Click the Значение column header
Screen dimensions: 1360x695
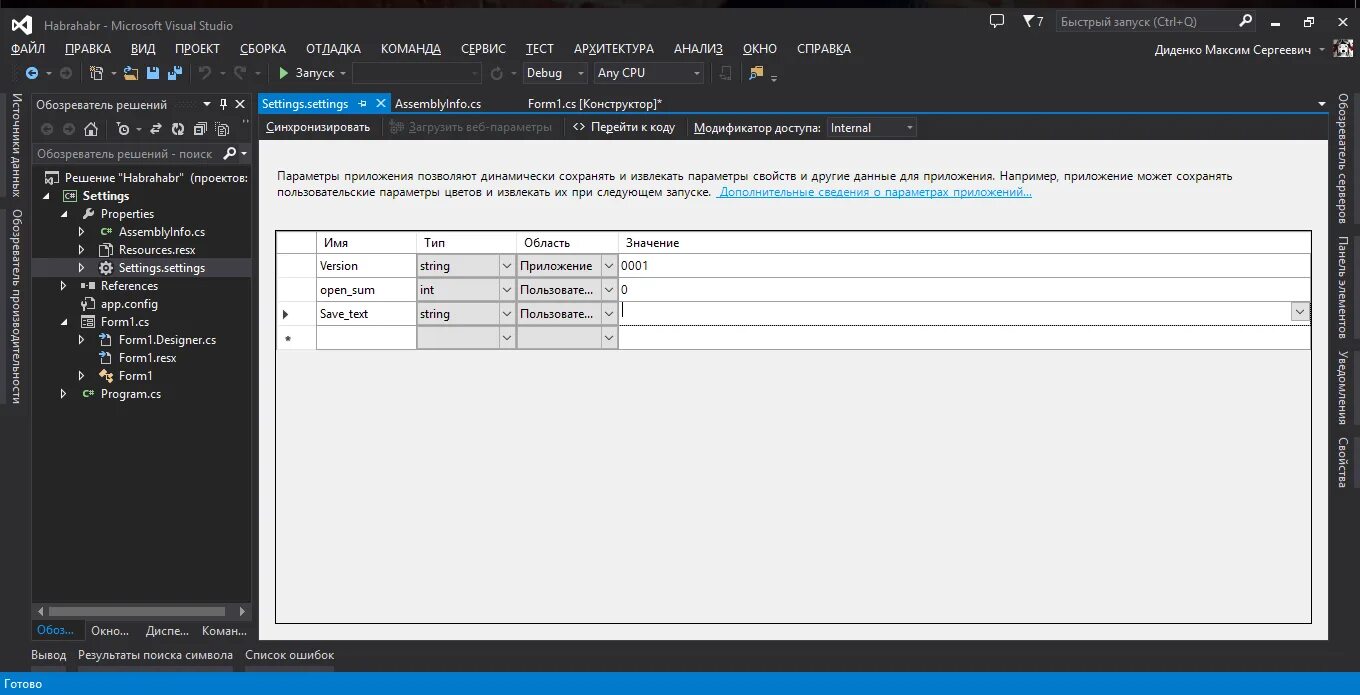coord(964,243)
